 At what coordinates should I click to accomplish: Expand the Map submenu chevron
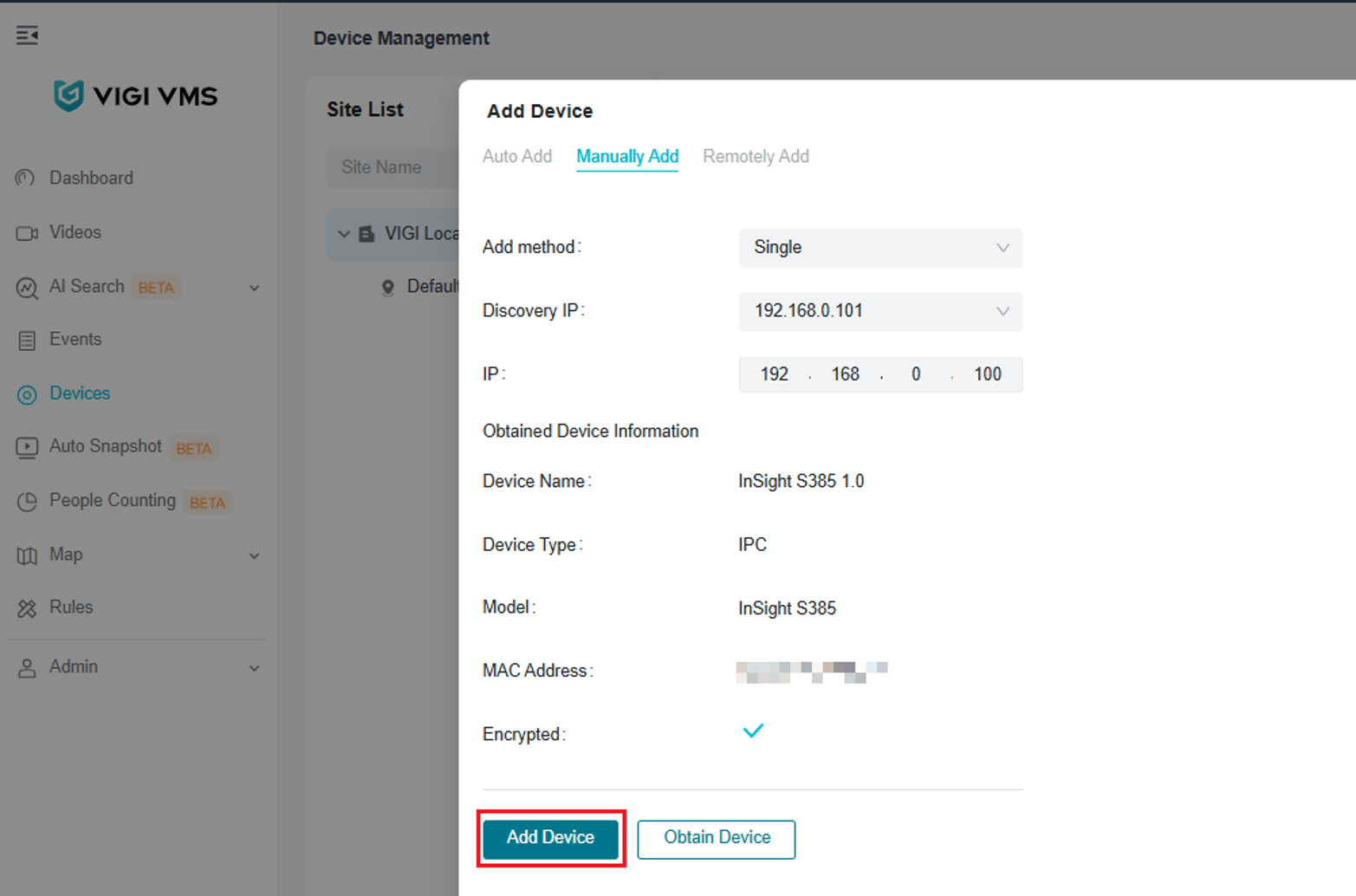click(x=254, y=555)
